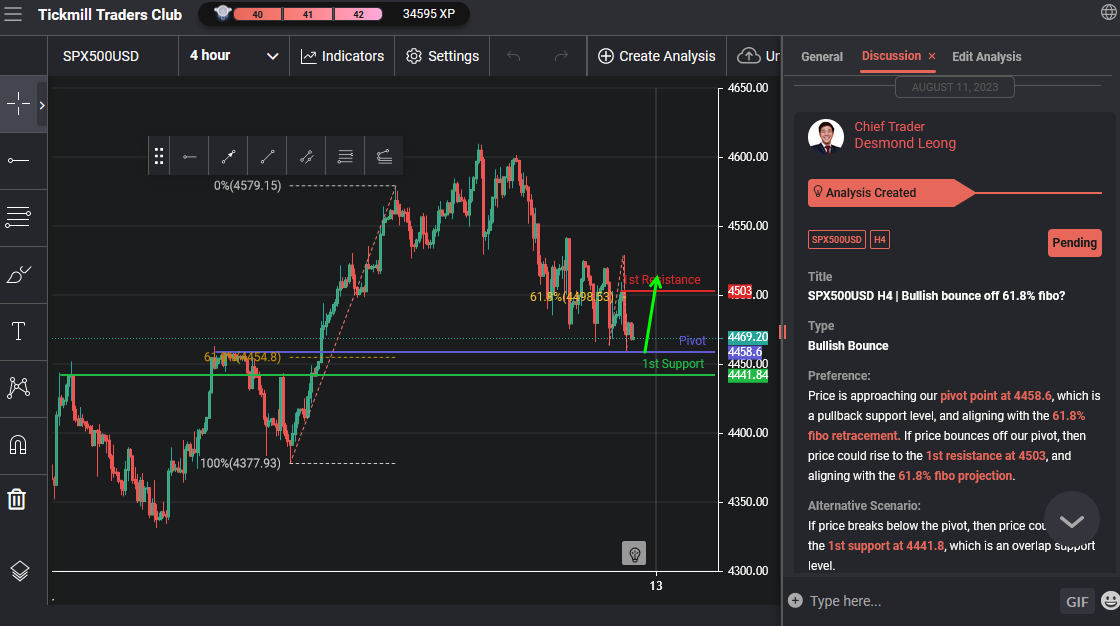This screenshot has width=1120, height=626.
Task: Click the XP level progress bar
Action: 308,14
